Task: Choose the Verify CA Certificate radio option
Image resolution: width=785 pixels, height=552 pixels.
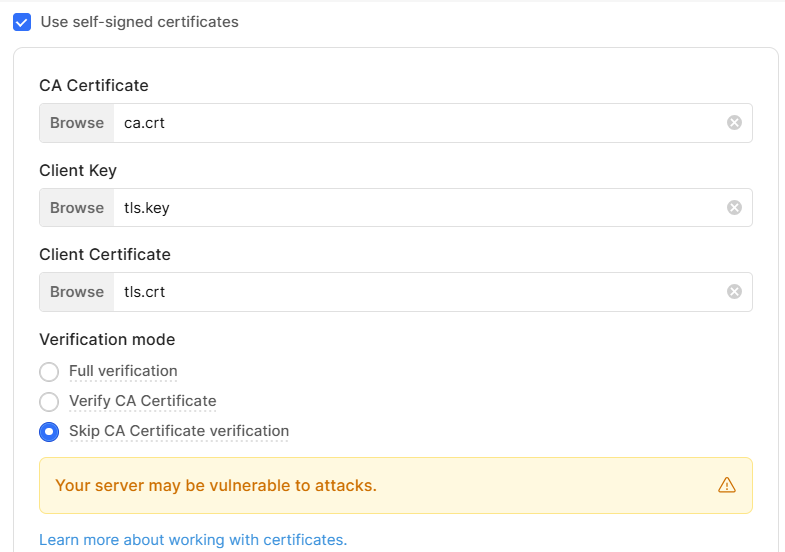Action: pos(49,402)
